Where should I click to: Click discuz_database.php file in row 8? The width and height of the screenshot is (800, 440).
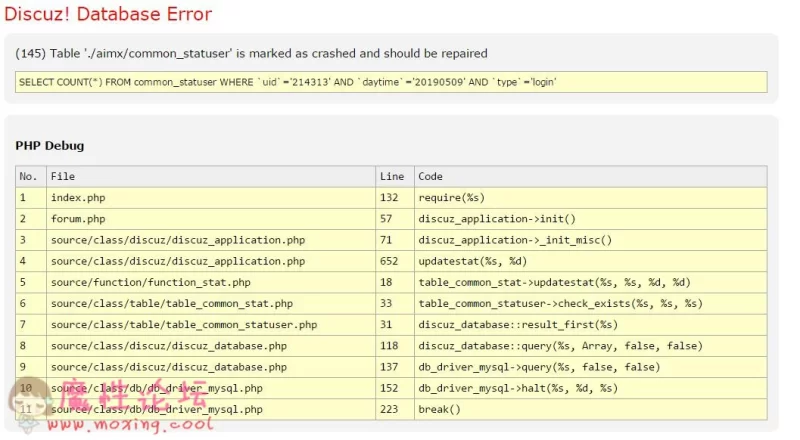click(x=211, y=346)
